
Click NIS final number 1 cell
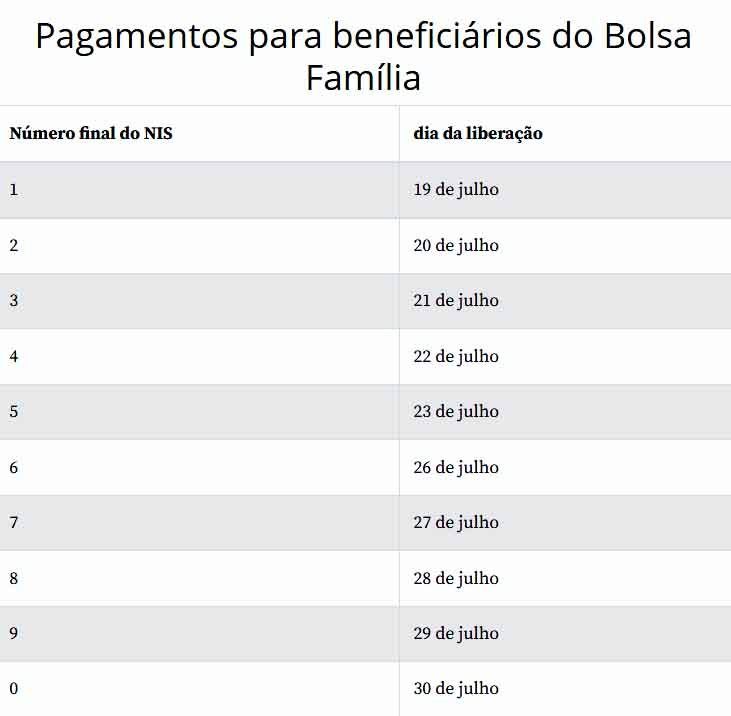pos(14,189)
